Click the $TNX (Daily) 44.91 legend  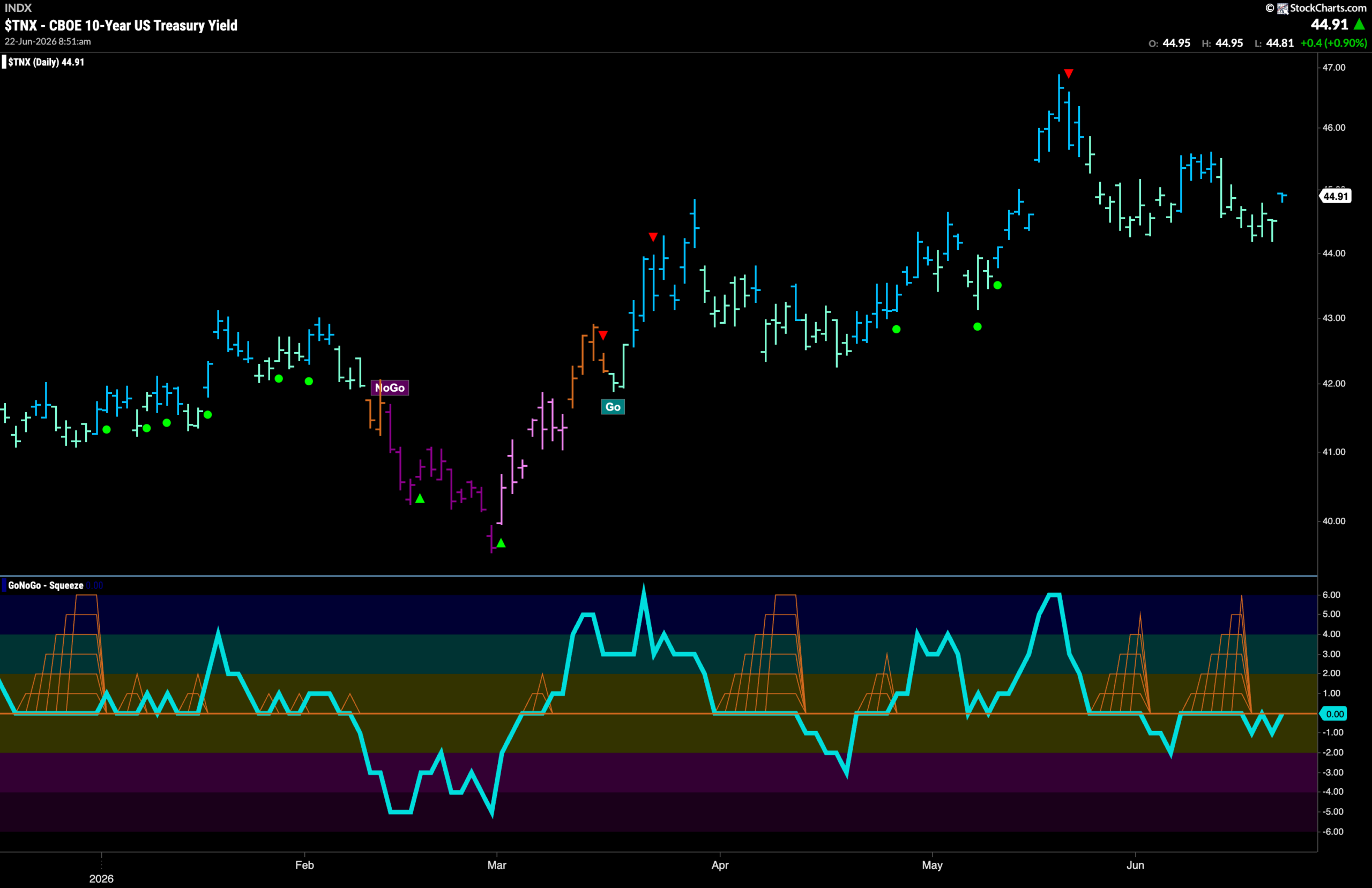[x=46, y=62]
